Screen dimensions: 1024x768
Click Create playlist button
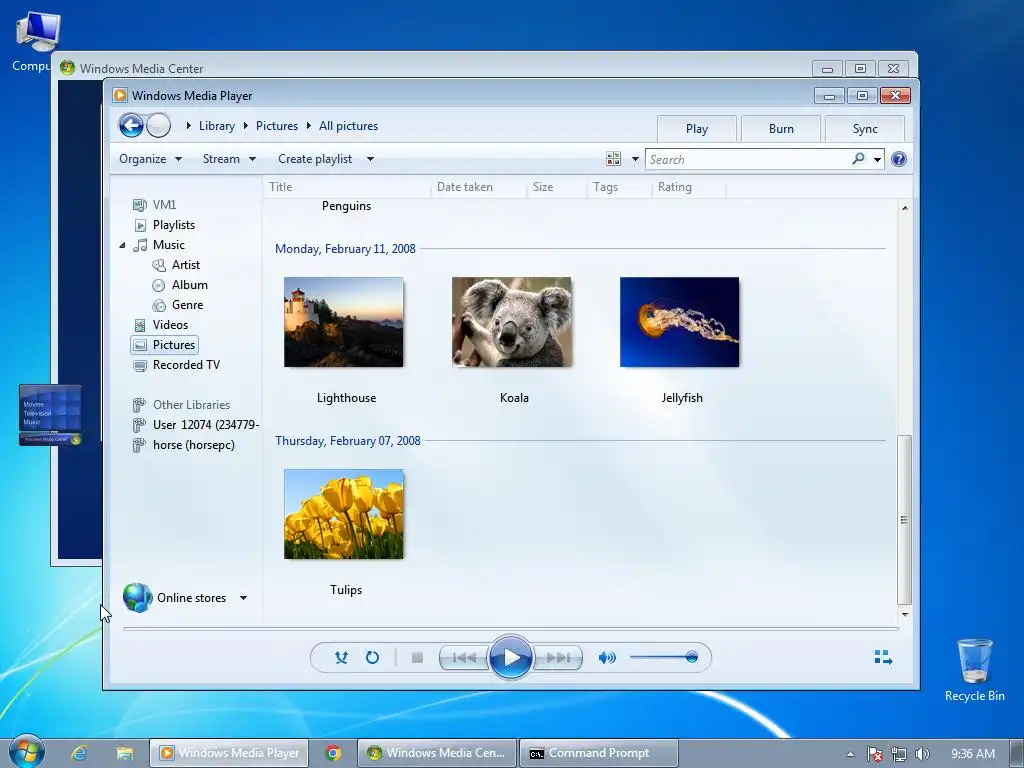[315, 159]
